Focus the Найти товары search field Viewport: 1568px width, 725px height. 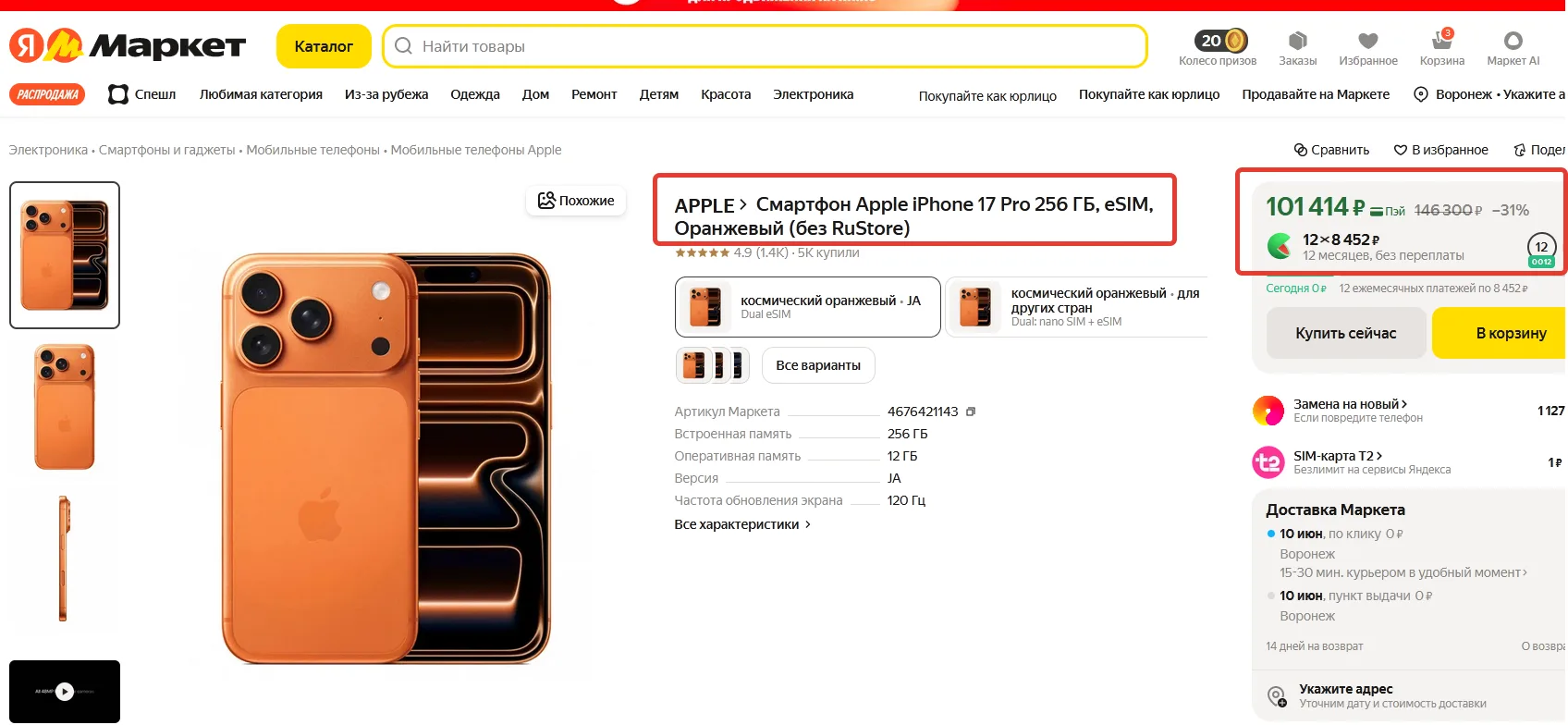click(765, 46)
